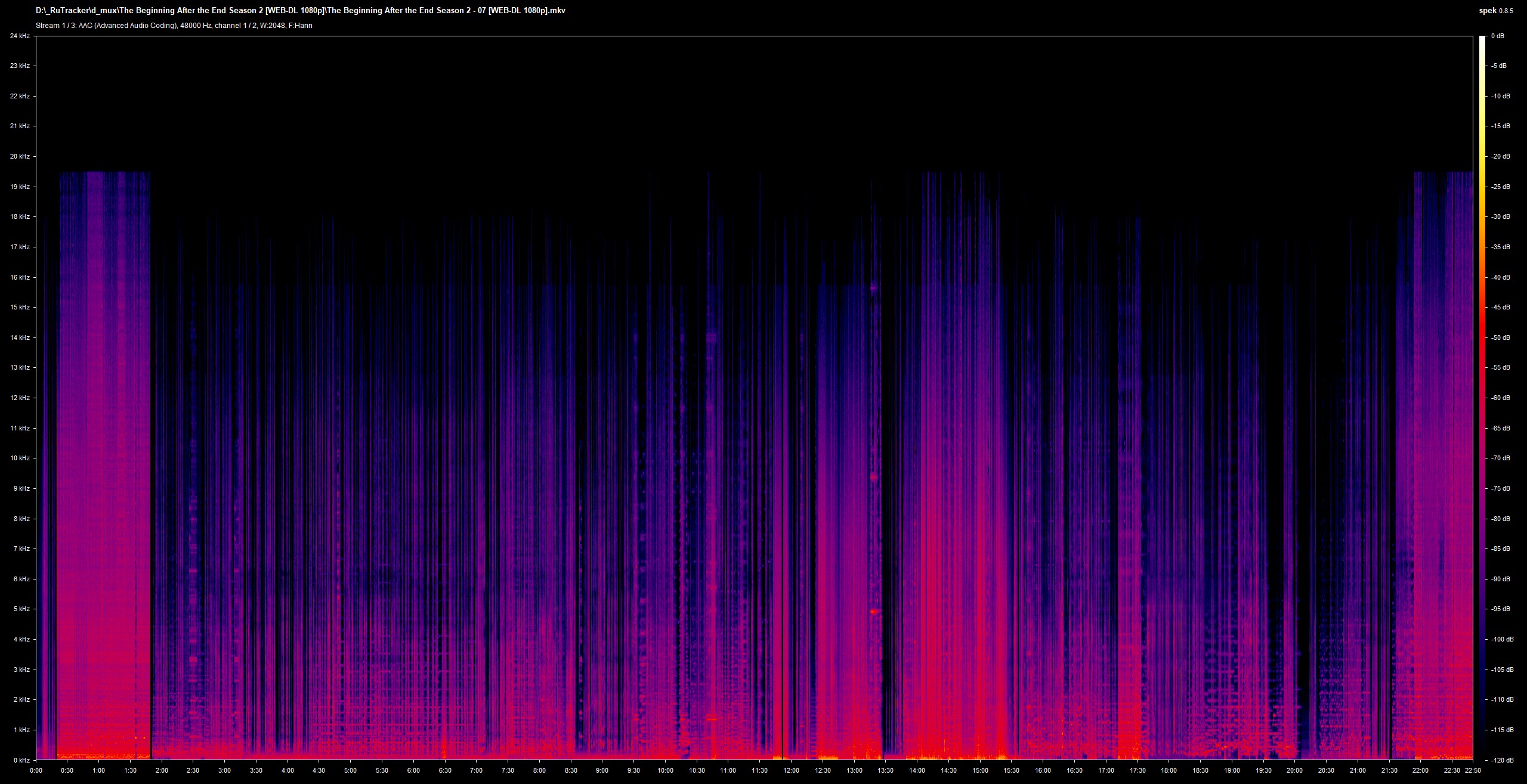Click the 9:30 time axis label
This screenshot has height=784, width=1527.
[633, 770]
